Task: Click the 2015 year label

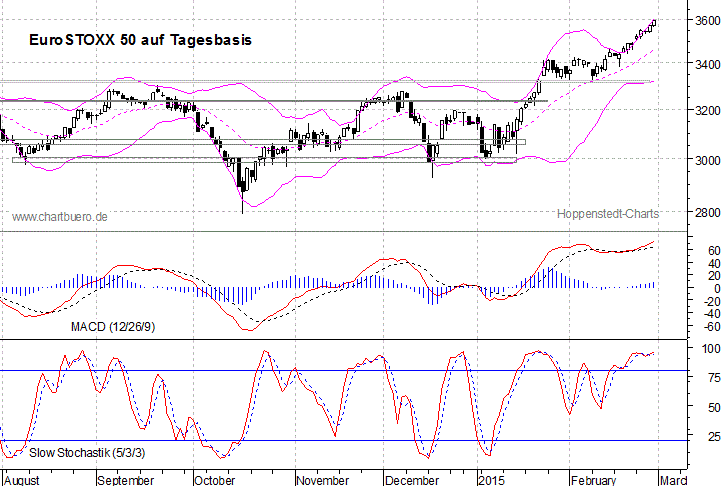Action: (x=491, y=480)
